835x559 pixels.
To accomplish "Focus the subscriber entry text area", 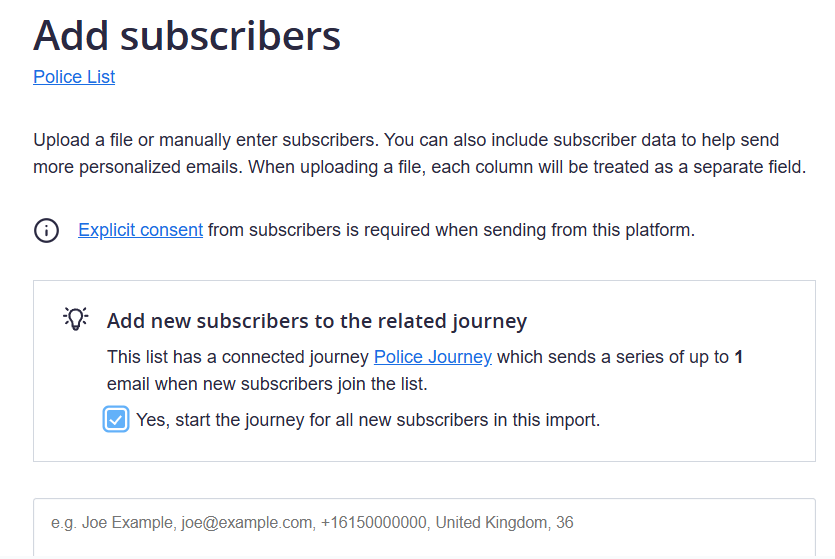I will click(424, 527).
